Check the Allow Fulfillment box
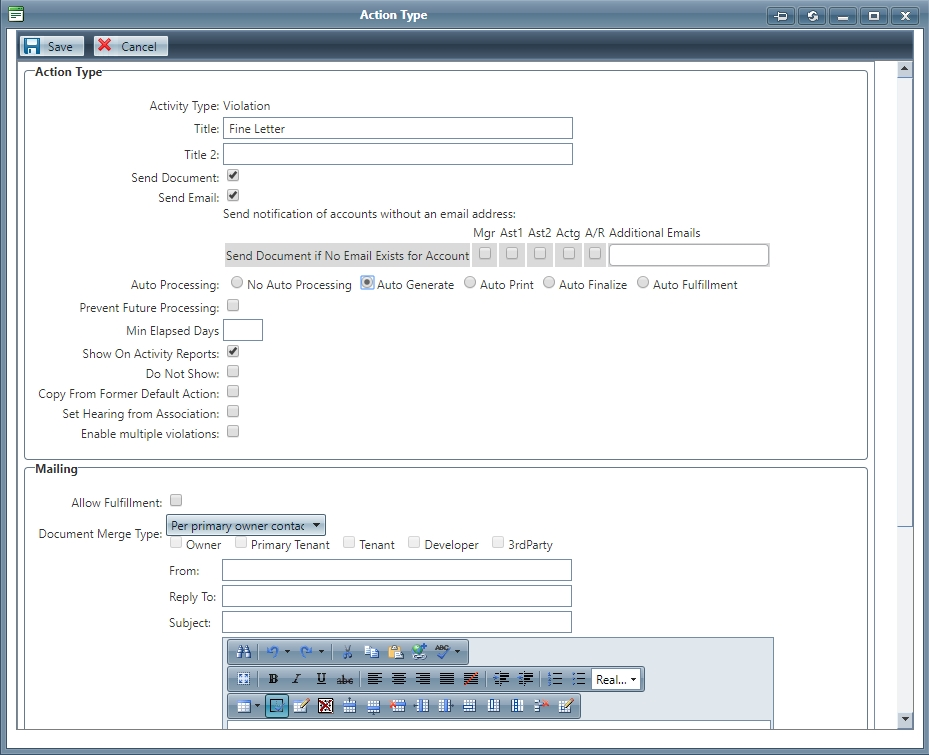 coord(175,500)
